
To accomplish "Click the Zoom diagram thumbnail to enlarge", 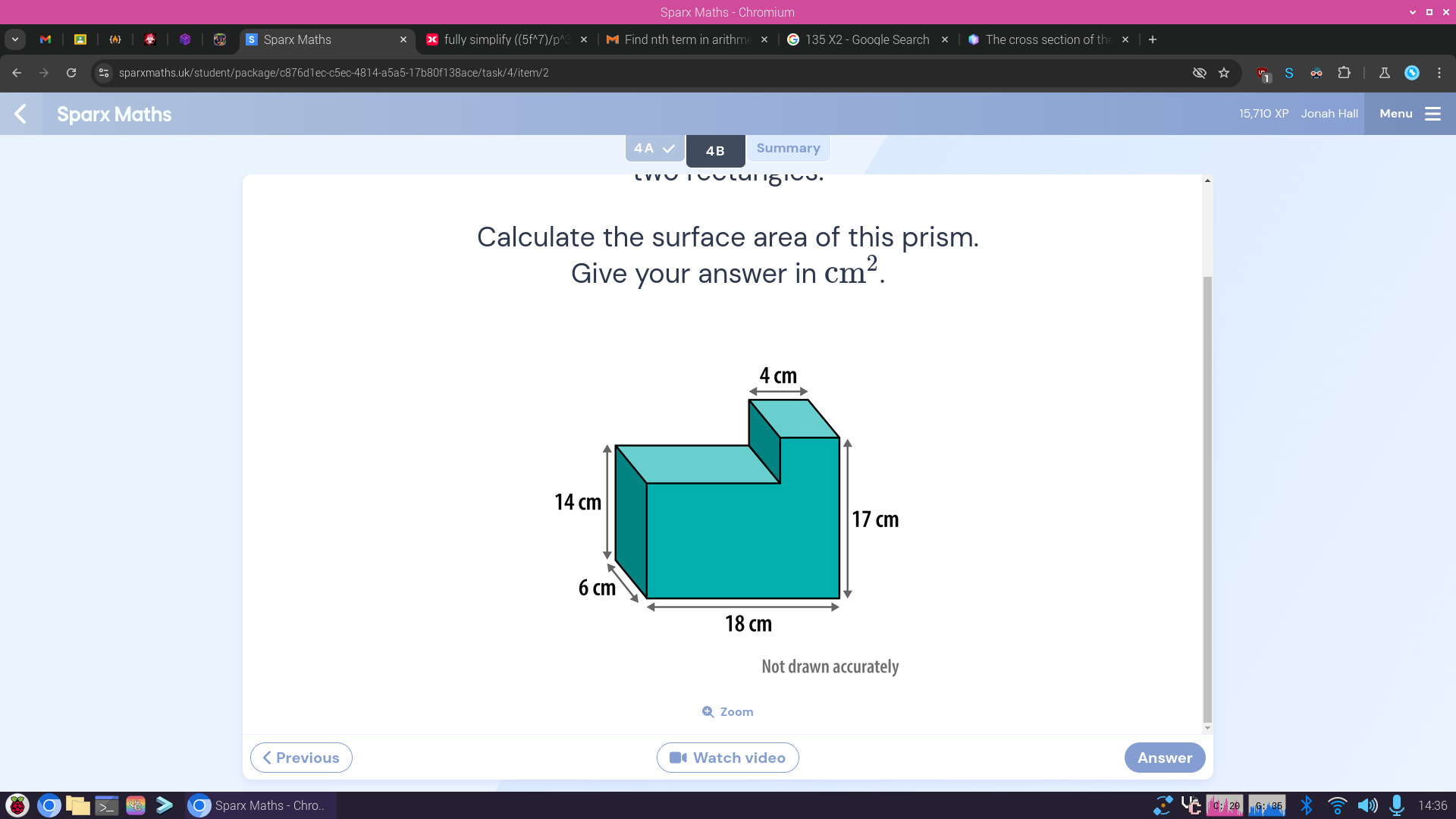I will (x=727, y=711).
